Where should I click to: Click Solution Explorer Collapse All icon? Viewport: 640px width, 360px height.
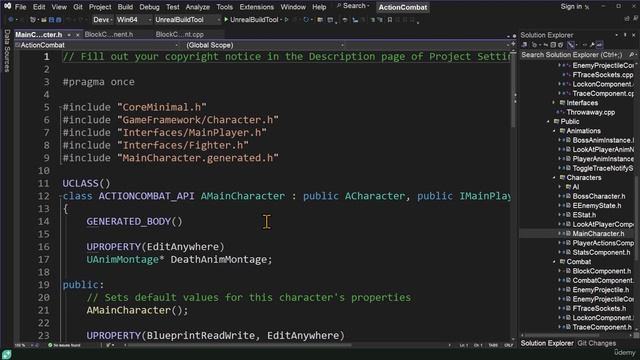coord(553,45)
